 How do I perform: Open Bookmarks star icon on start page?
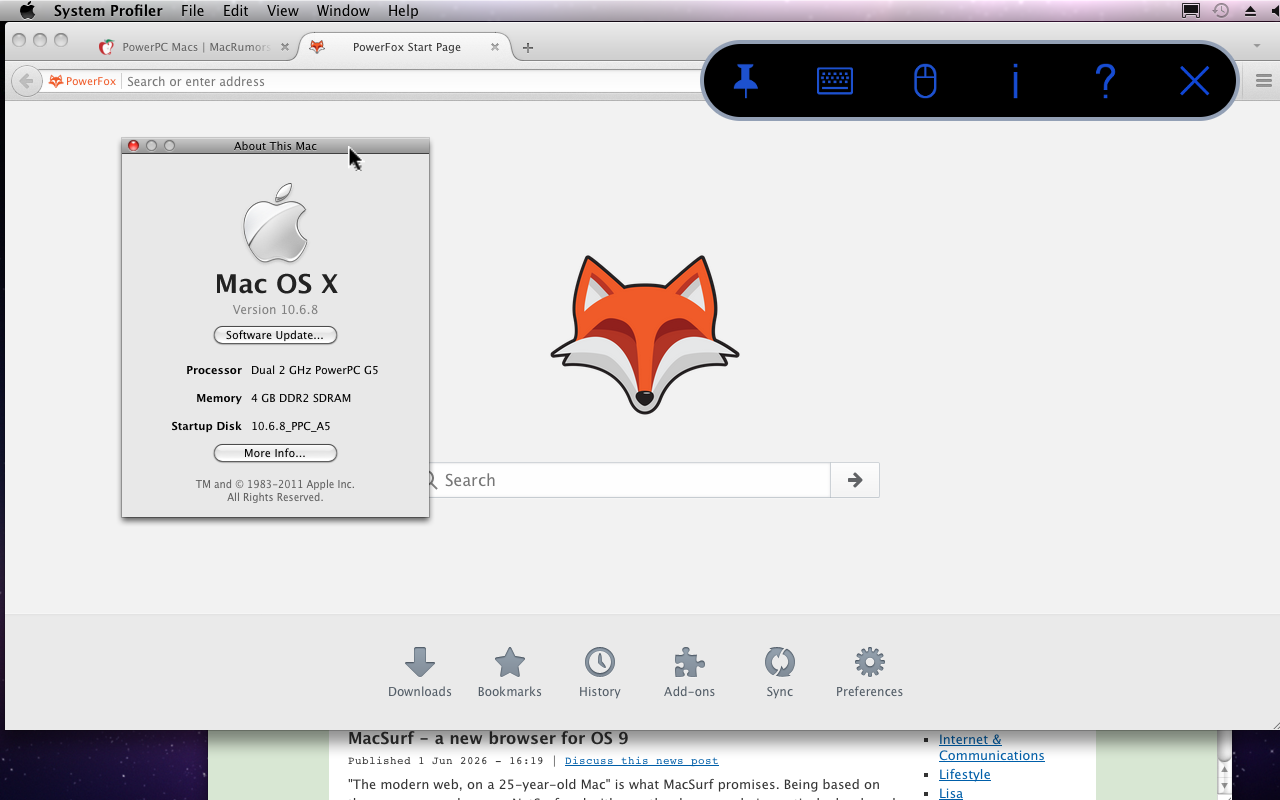click(510, 672)
